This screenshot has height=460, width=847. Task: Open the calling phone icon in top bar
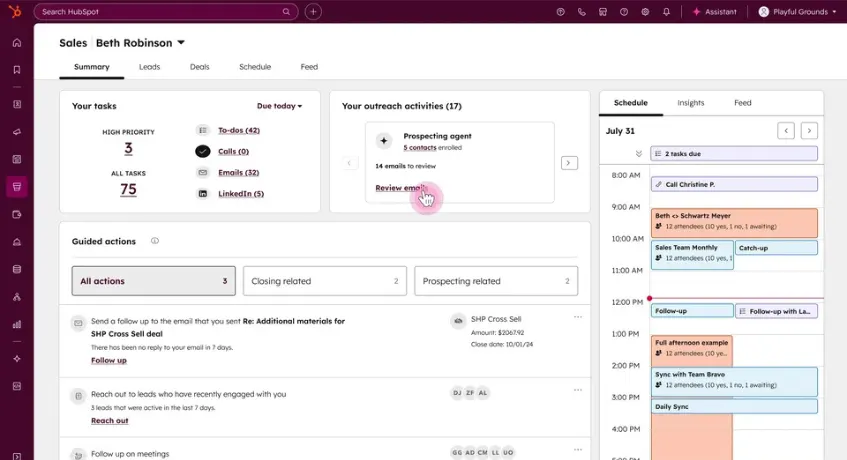[582, 12]
